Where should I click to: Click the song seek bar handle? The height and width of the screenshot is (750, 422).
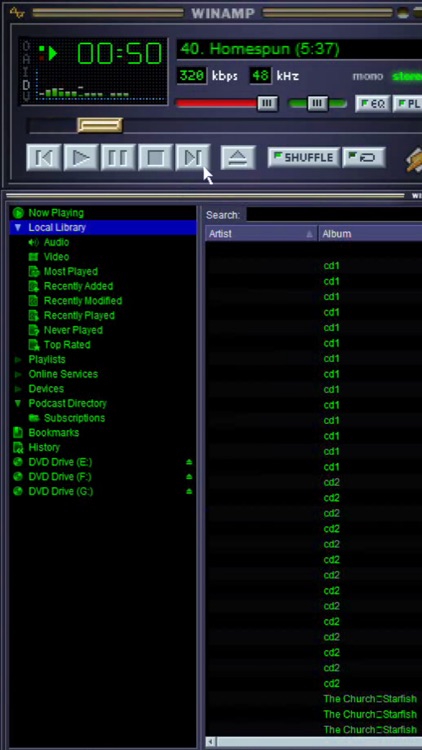point(100,125)
